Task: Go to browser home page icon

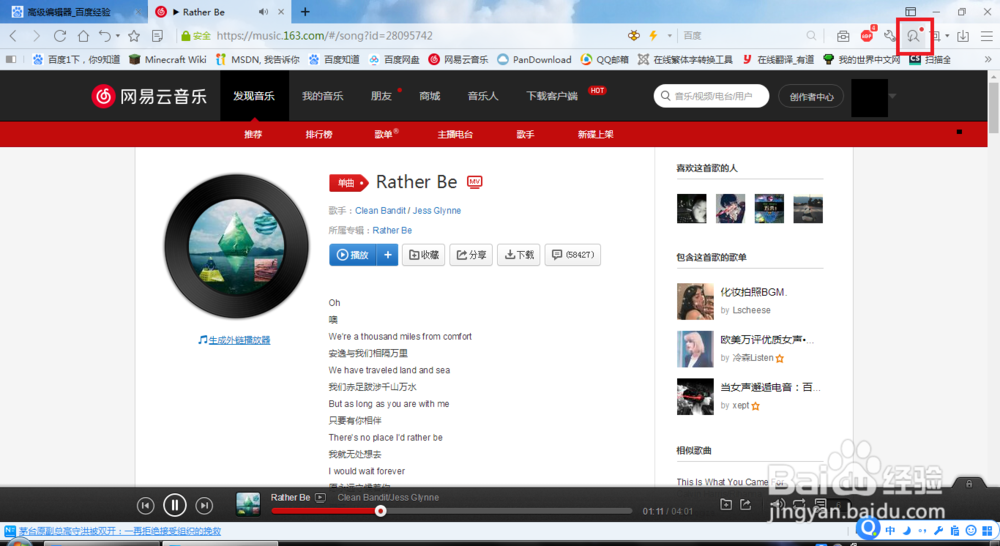Action: pyautogui.click(x=83, y=36)
